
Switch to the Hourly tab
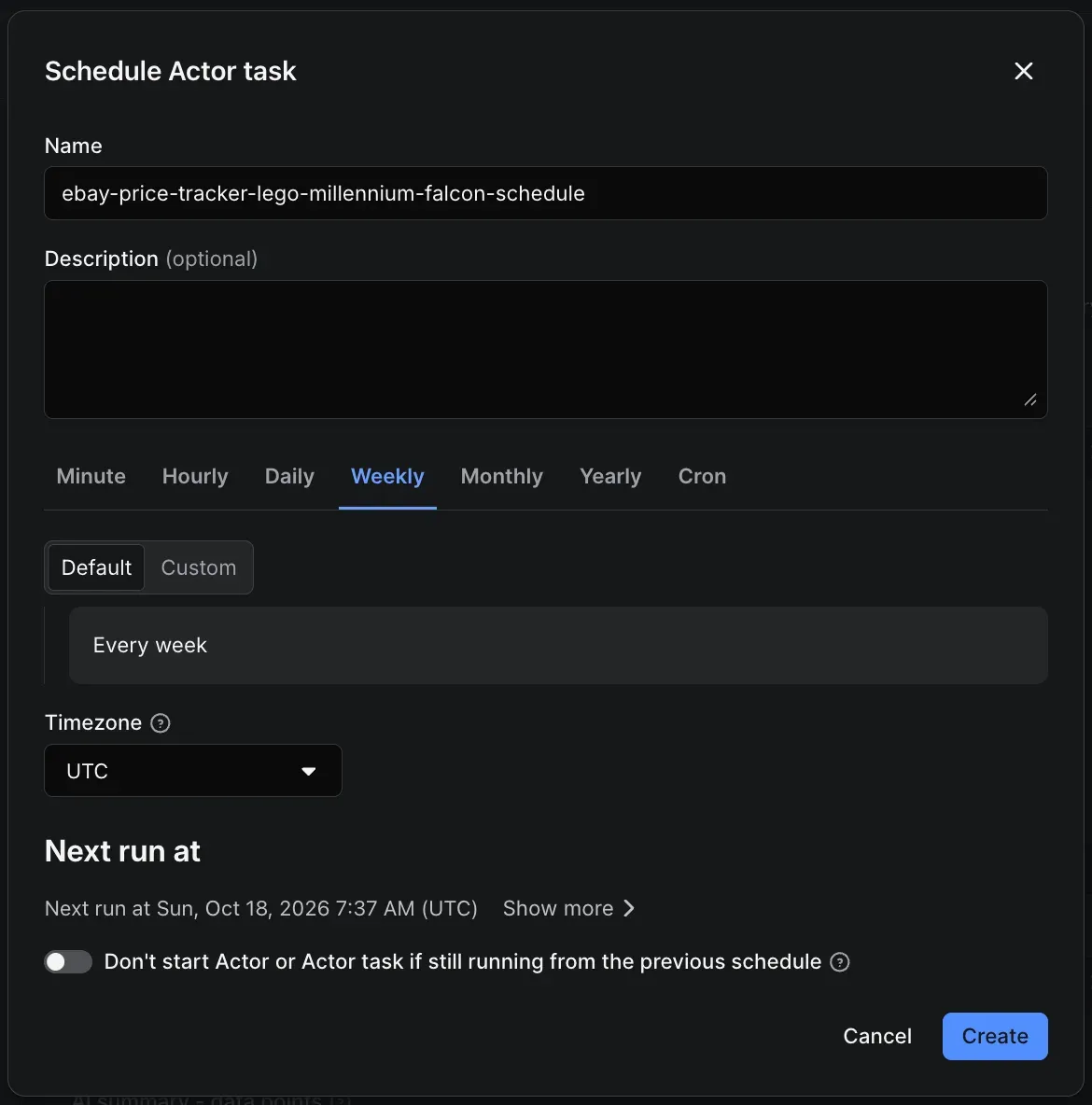[195, 476]
